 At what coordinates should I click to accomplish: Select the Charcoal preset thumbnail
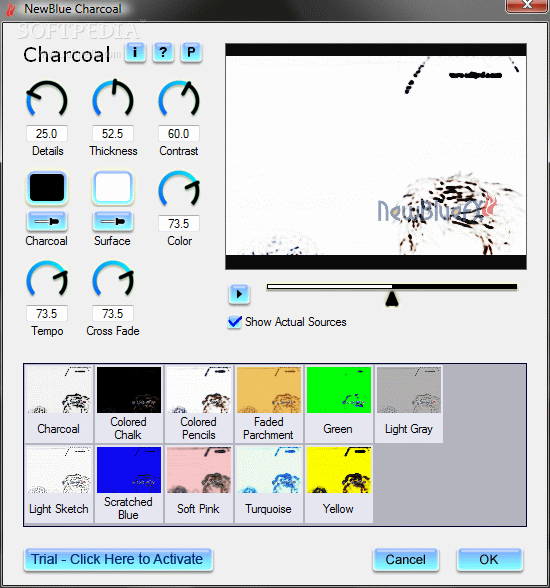click(59, 403)
